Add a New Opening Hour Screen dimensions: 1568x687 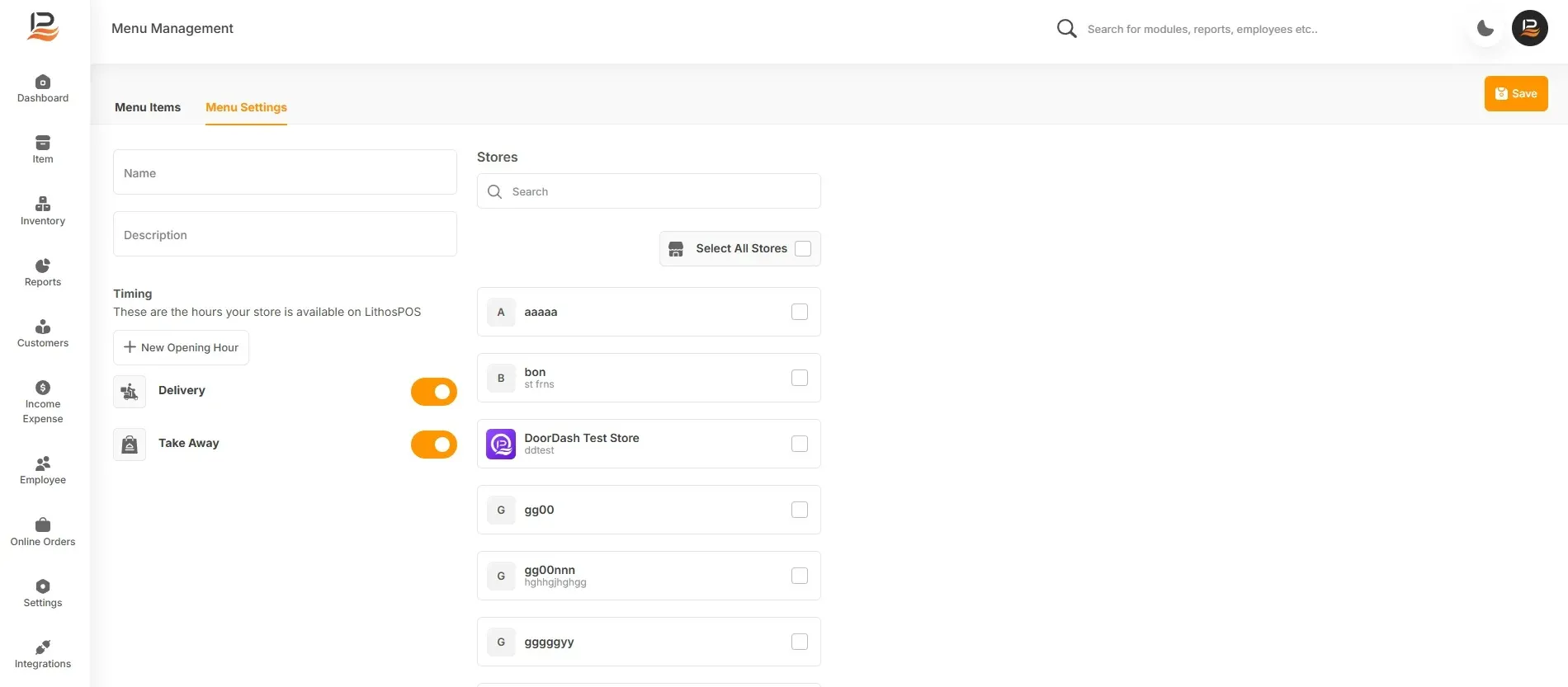[x=181, y=347]
